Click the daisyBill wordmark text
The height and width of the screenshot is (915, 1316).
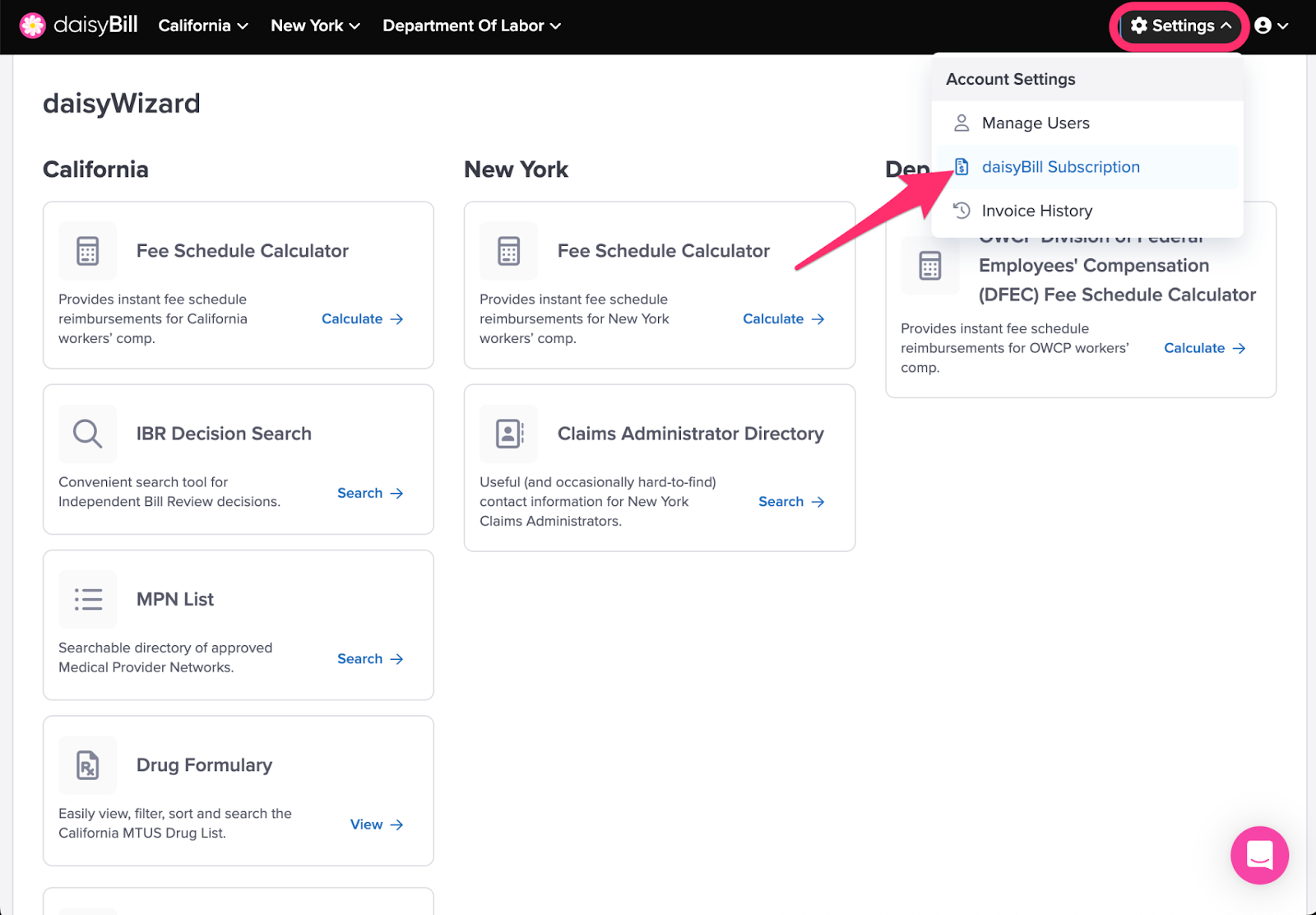pos(95,26)
